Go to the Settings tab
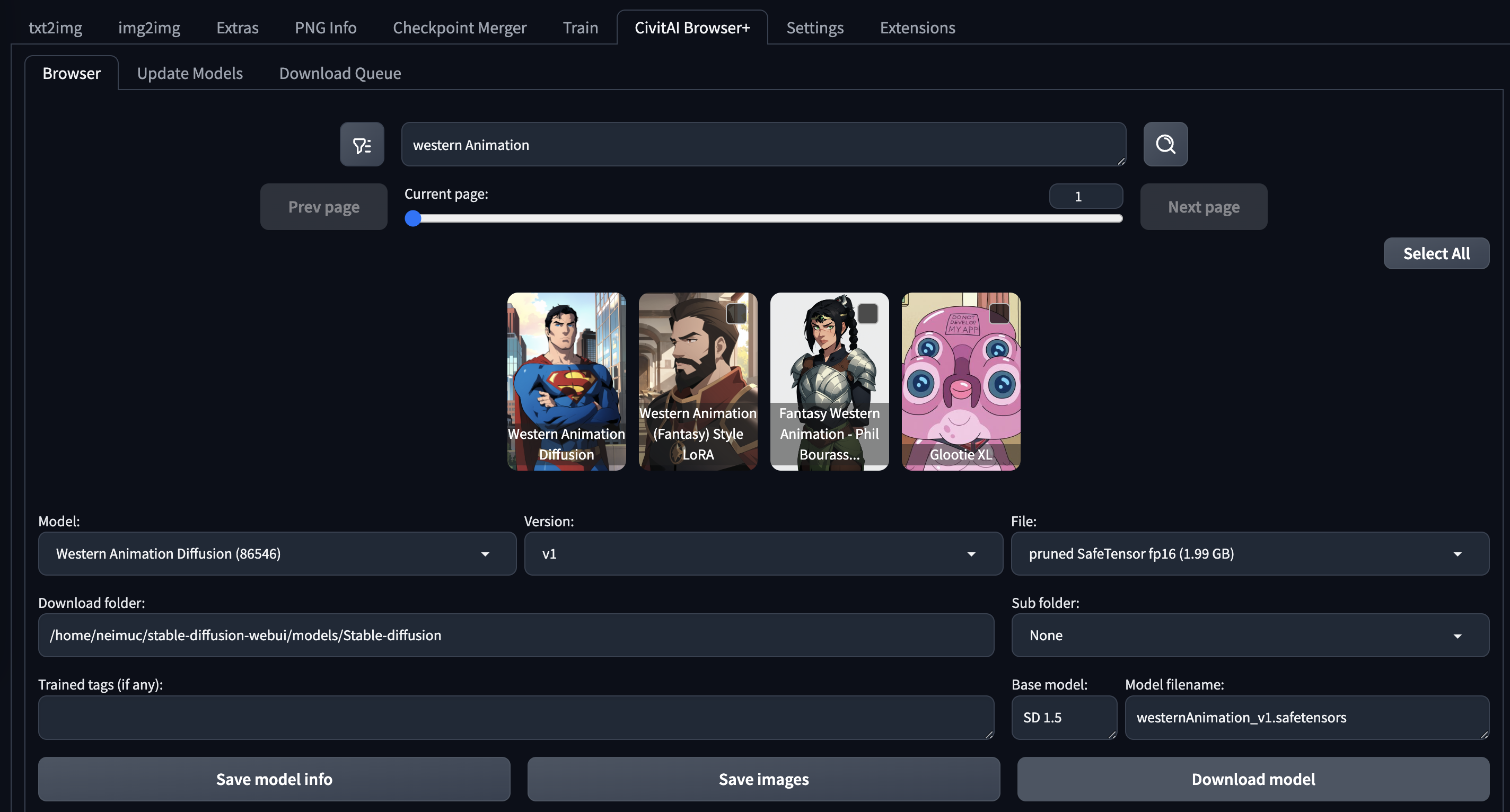1510x812 pixels. [x=814, y=28]
